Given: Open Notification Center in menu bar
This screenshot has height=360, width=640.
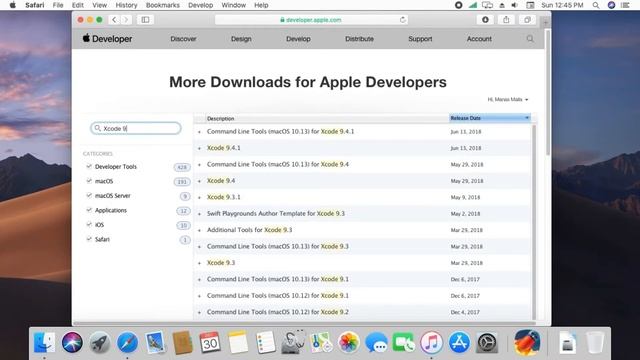Looking at the screenshot, I should click(625, 5).
